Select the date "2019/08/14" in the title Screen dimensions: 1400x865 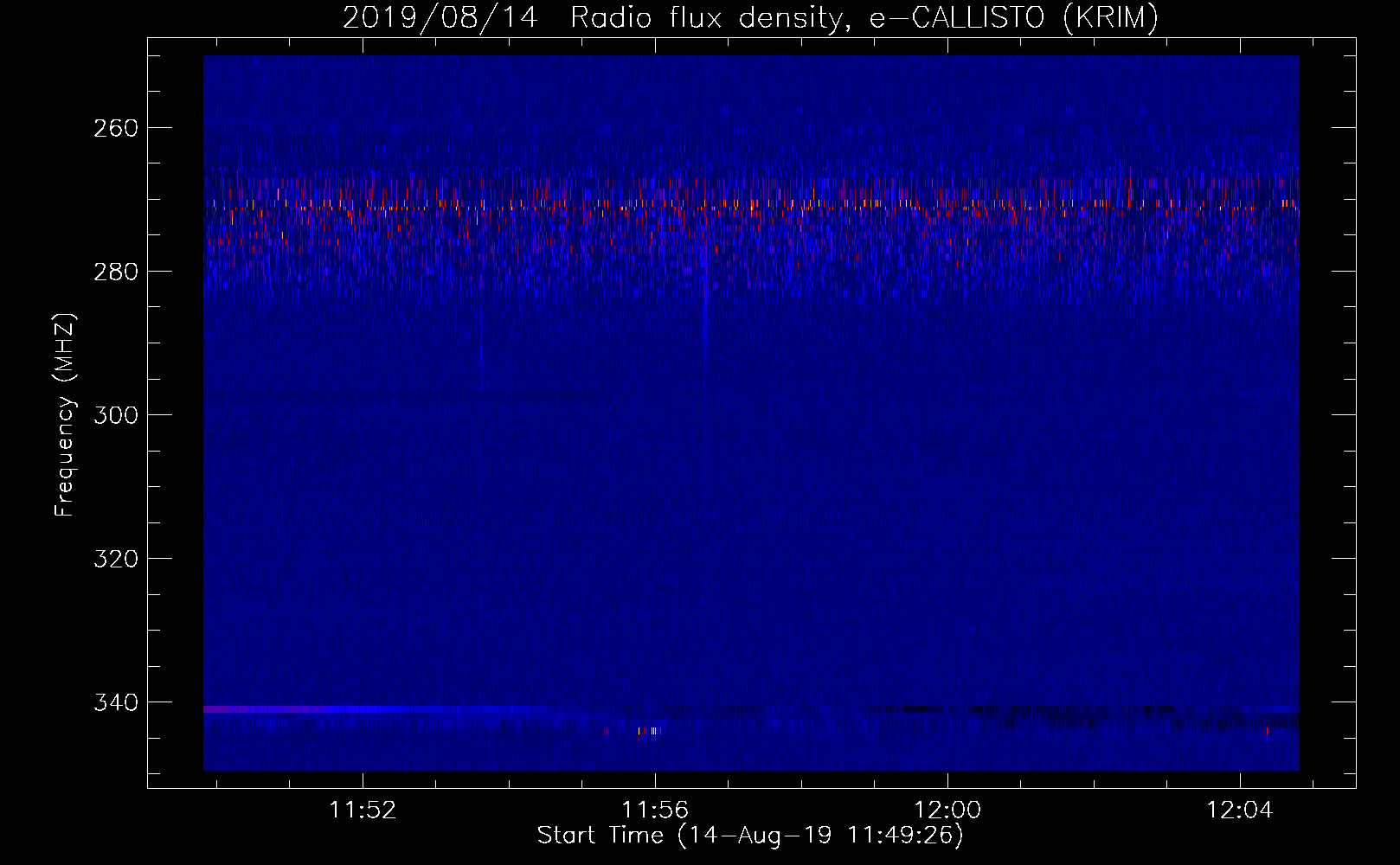point(440,17)
